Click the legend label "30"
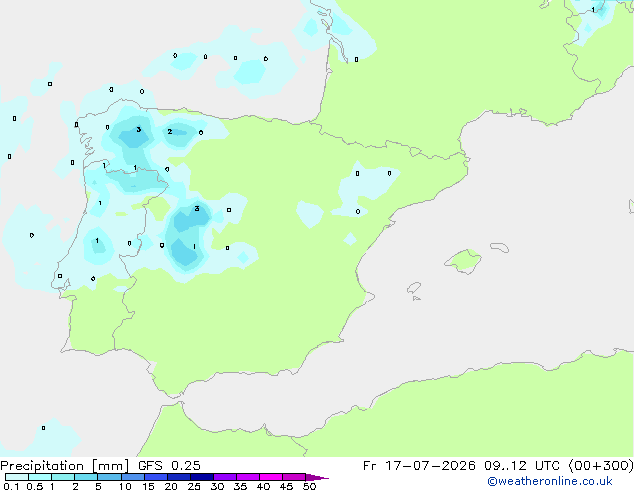 pyautogui.click(x=217, y=486)
